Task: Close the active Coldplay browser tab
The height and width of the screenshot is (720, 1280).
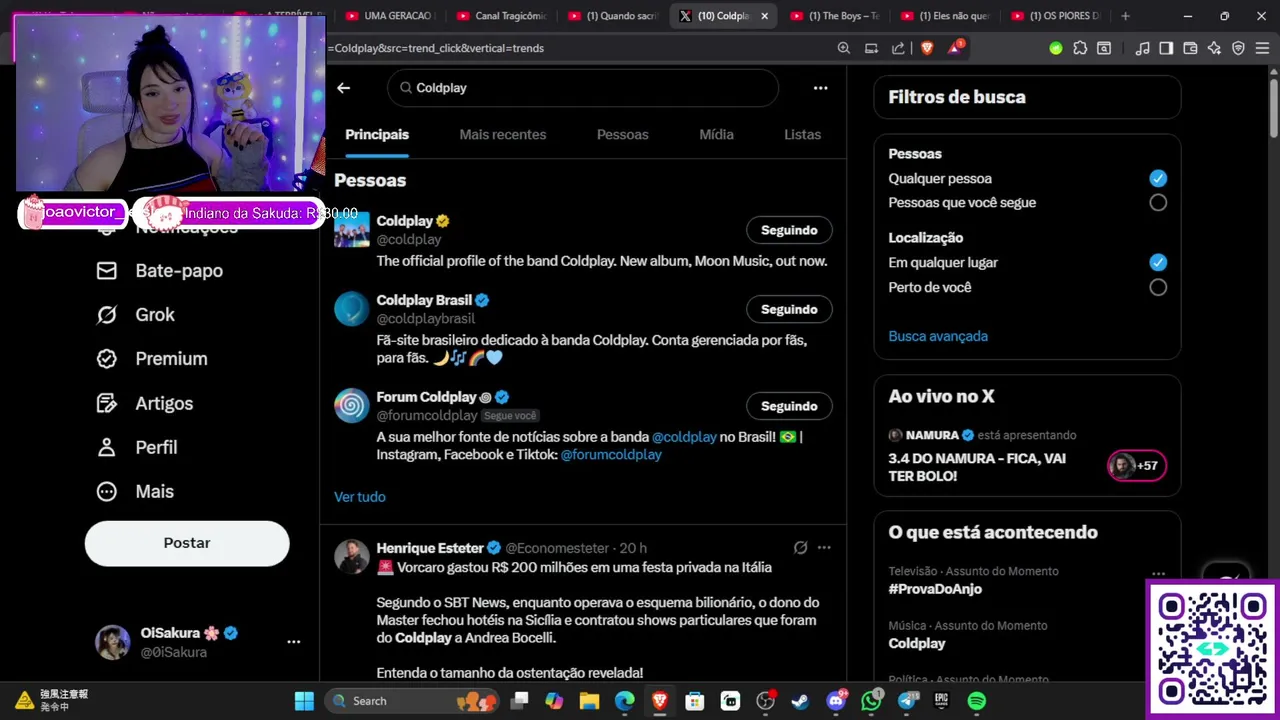Action: [x=764, y=16]
